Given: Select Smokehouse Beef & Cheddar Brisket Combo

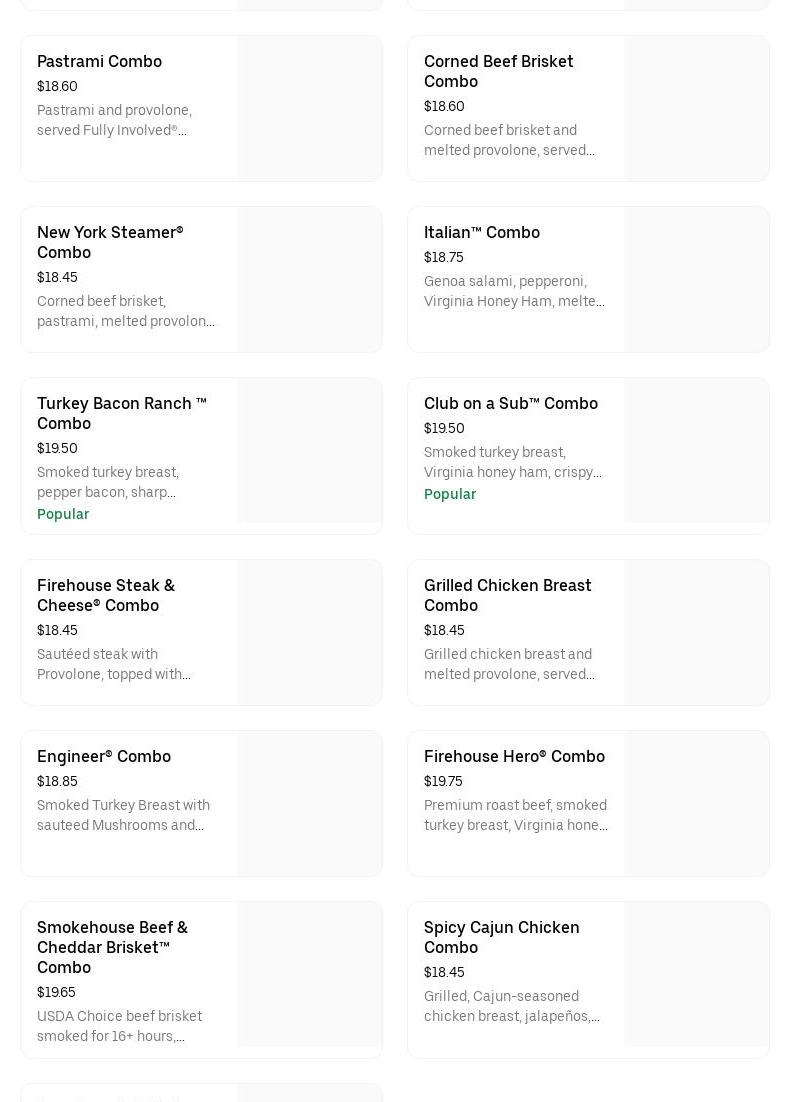Looking at the screenshot, I should click(x=112, y=947).
